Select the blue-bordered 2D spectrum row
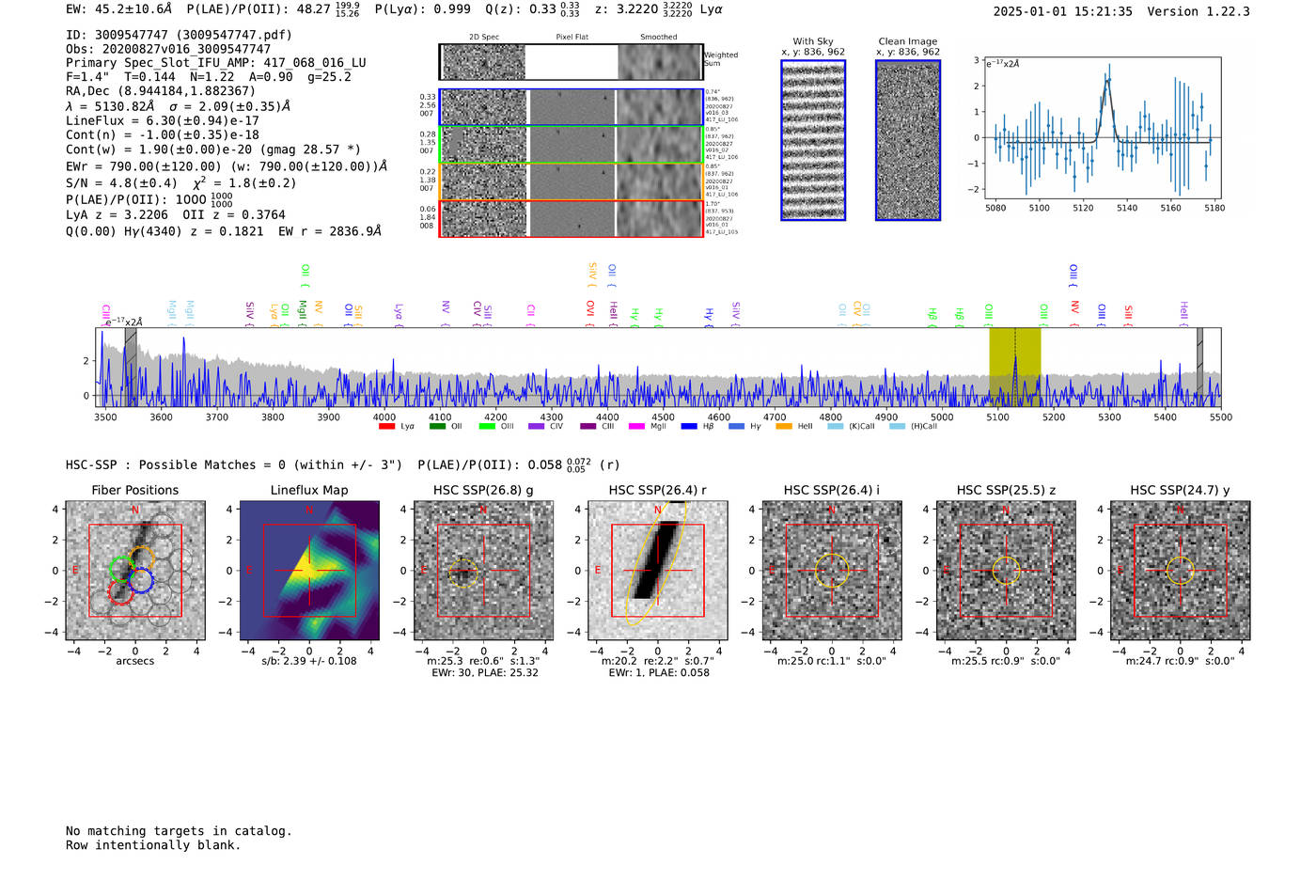The height and width of the screenshot is (896, 1316). 571,107
